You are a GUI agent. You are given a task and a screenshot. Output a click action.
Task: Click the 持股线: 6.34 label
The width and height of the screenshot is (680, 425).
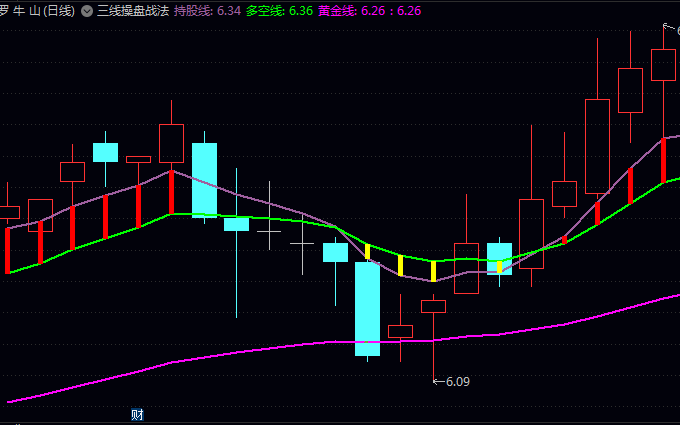coord(207,11)
